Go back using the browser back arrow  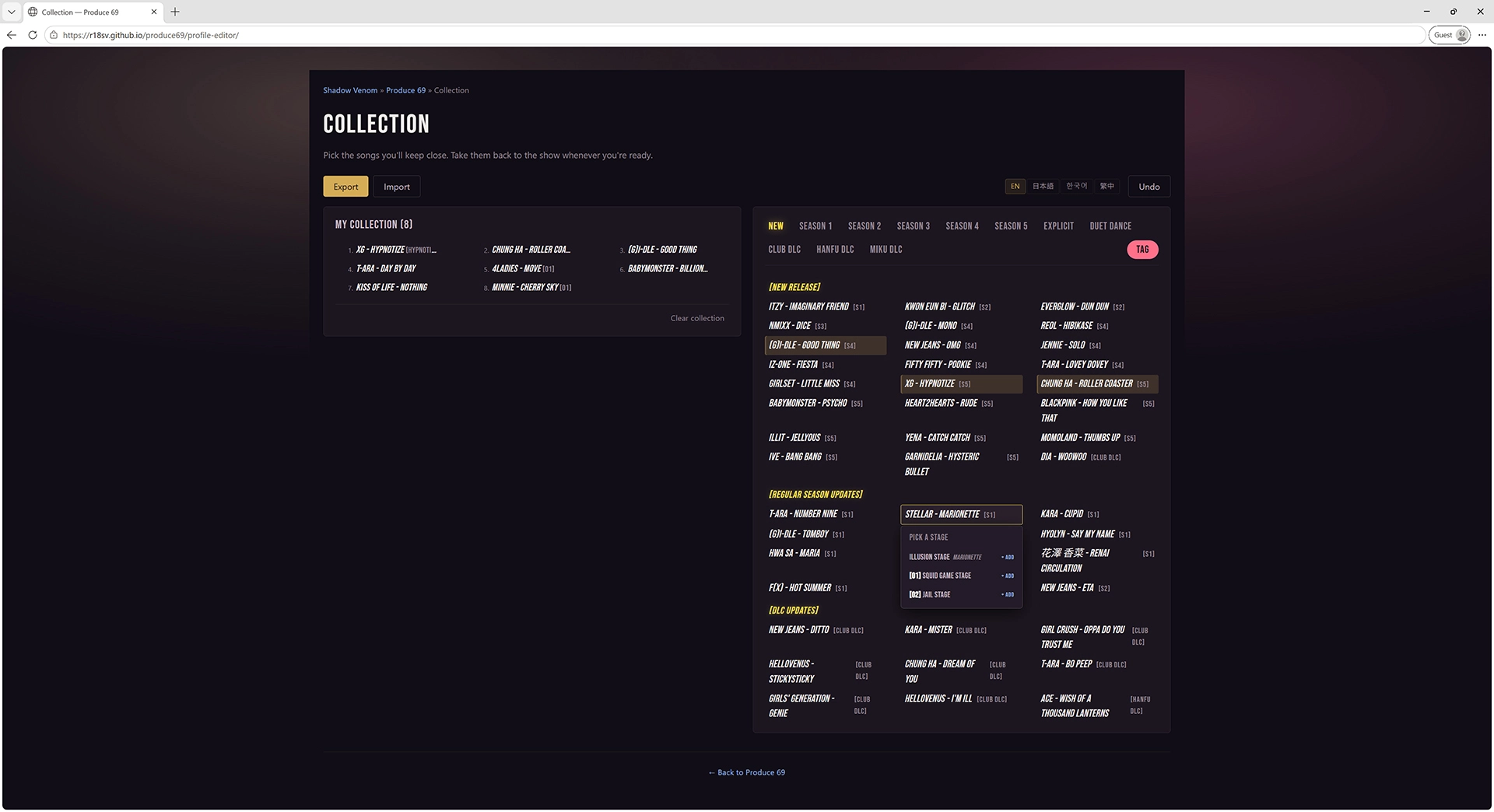[x=12, y=35]
